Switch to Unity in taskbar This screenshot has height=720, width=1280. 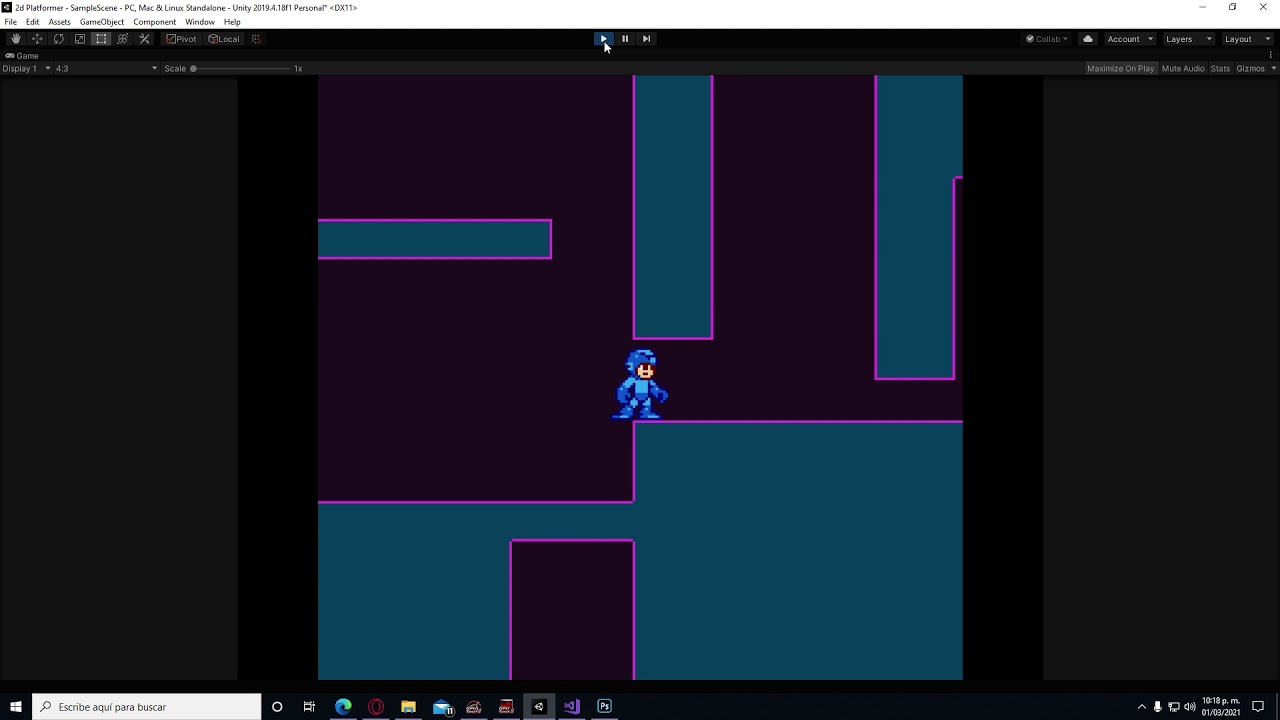coord(539,707)
